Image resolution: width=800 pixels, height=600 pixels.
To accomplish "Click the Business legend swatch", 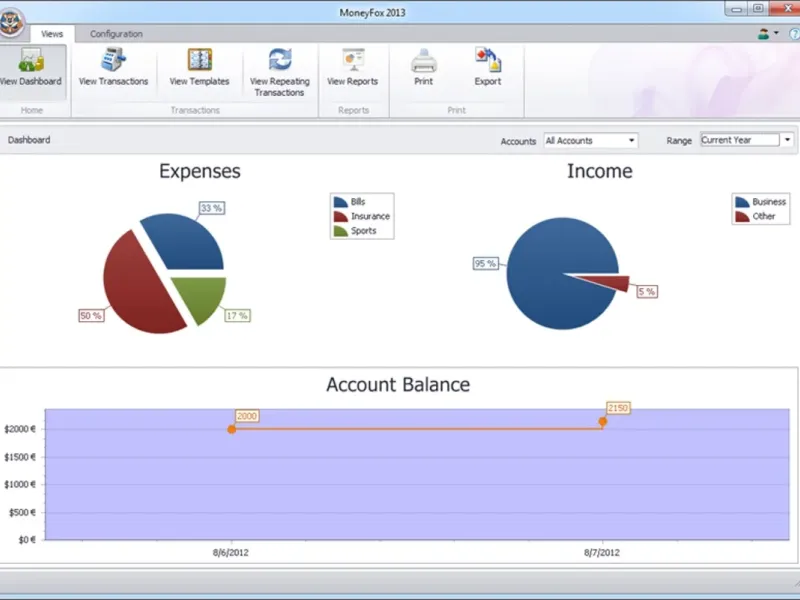I will (x=742, y=202).
